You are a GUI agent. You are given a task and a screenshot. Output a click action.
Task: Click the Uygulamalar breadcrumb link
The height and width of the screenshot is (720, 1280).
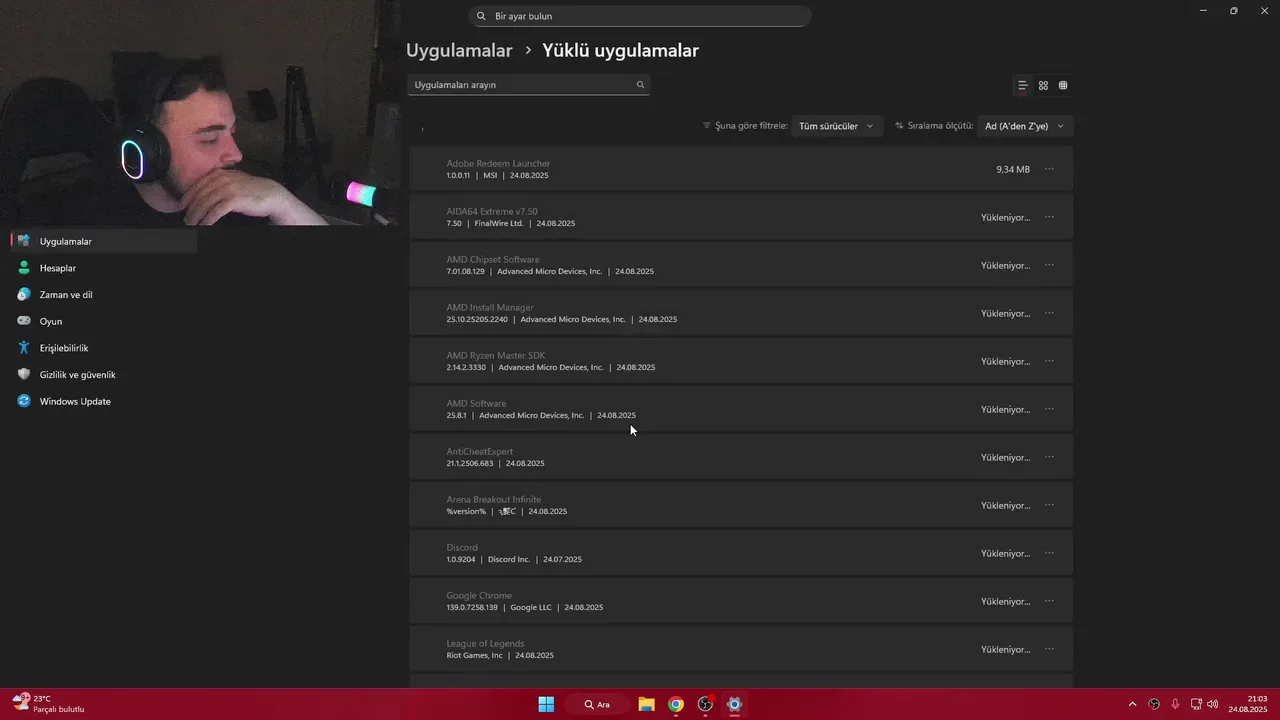[x=459, y=50]
